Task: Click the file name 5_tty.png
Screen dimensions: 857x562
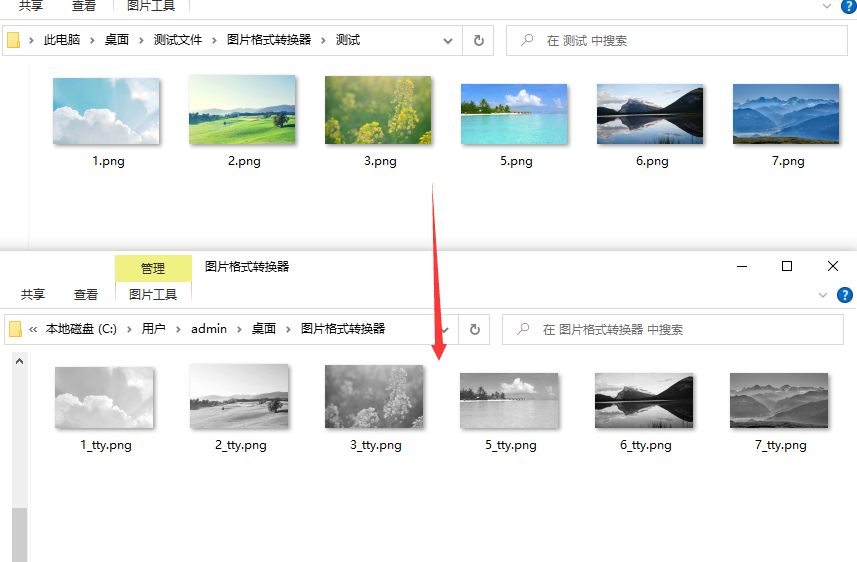Action: point(511,445)
